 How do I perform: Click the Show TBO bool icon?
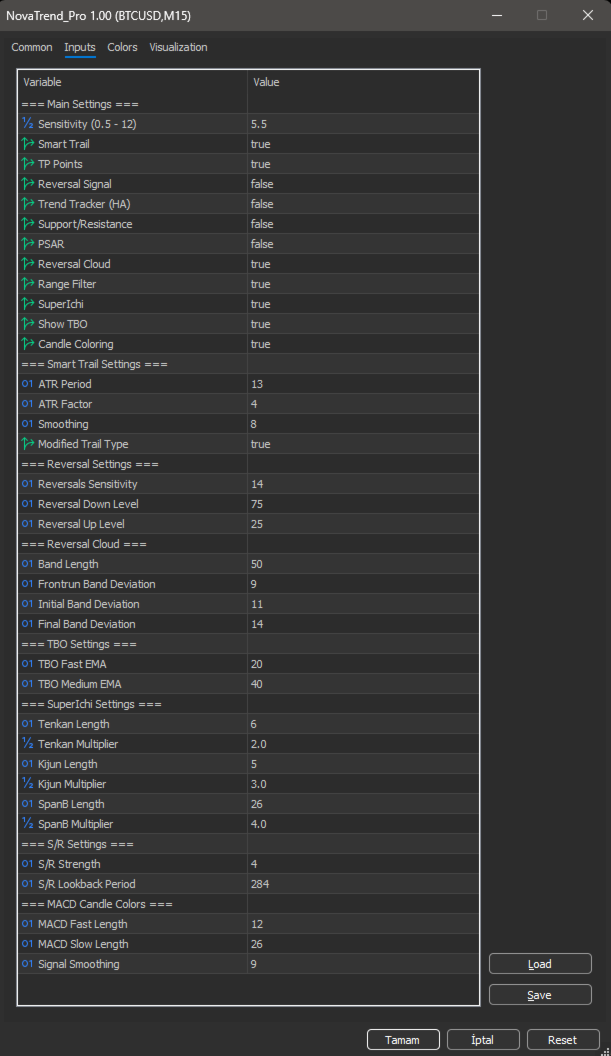[x=28, y=324]
